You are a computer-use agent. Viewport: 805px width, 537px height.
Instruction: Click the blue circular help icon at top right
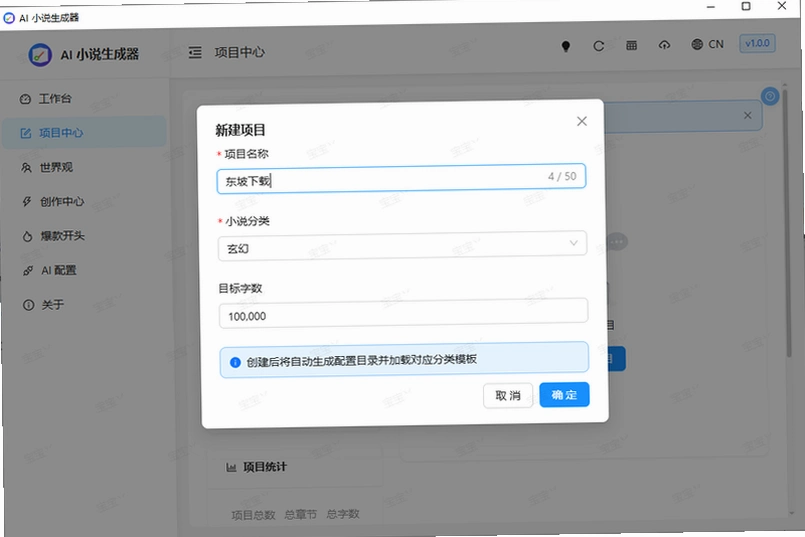tap(770, 96)
